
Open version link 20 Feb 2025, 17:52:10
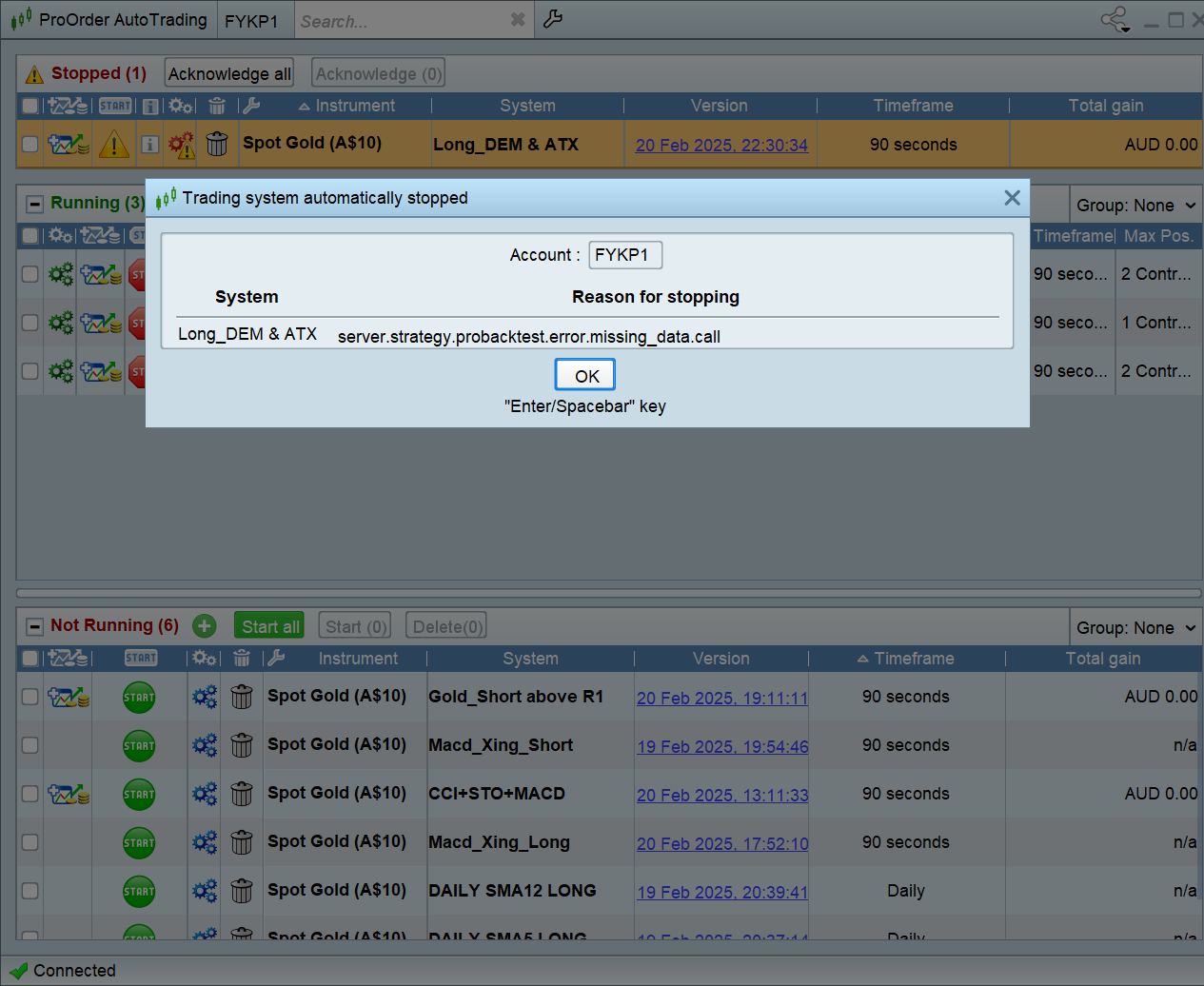pos(722,843)
